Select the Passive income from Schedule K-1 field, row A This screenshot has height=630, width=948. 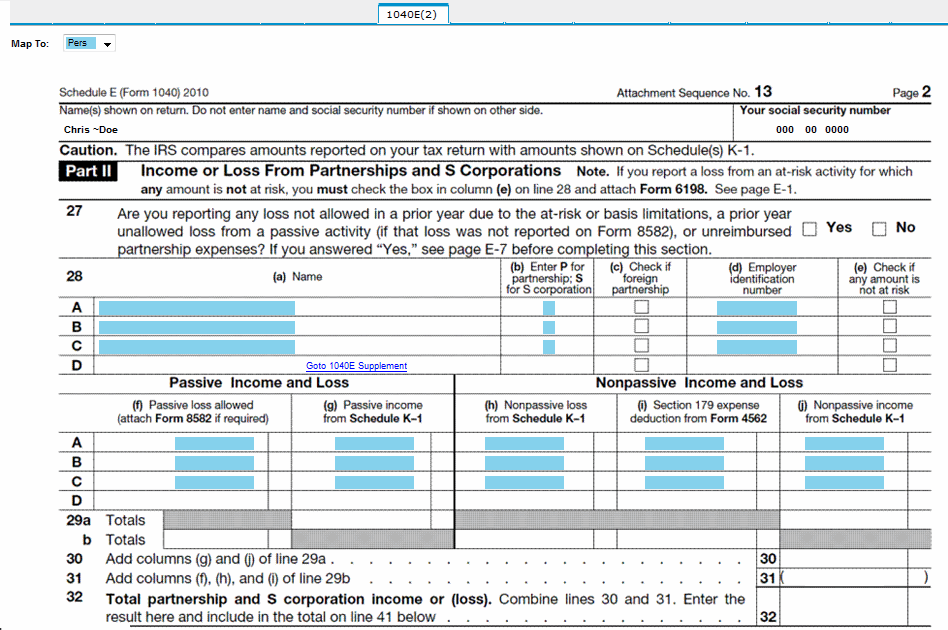point(374,444)
